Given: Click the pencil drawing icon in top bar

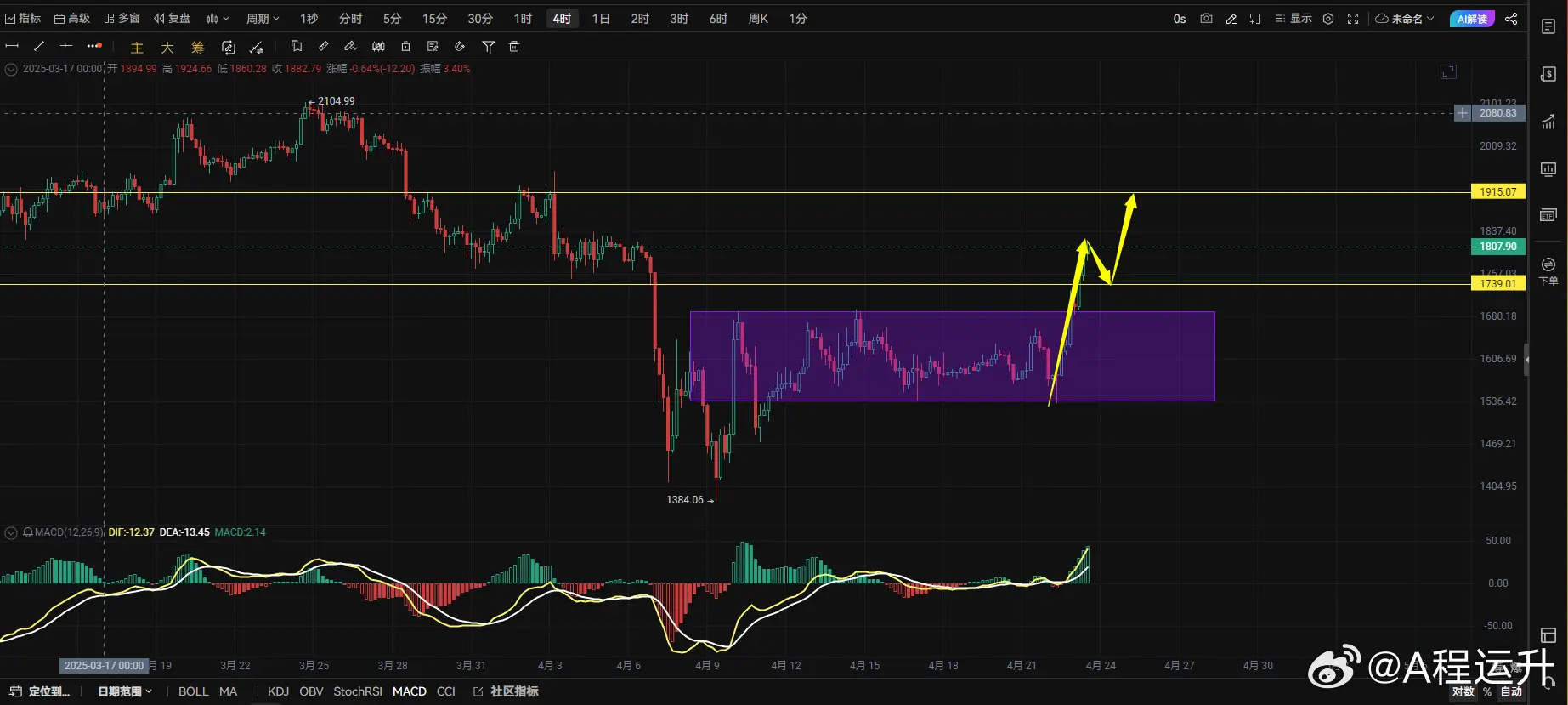Looking at the screenshot, I should (x=1231, y=19).
